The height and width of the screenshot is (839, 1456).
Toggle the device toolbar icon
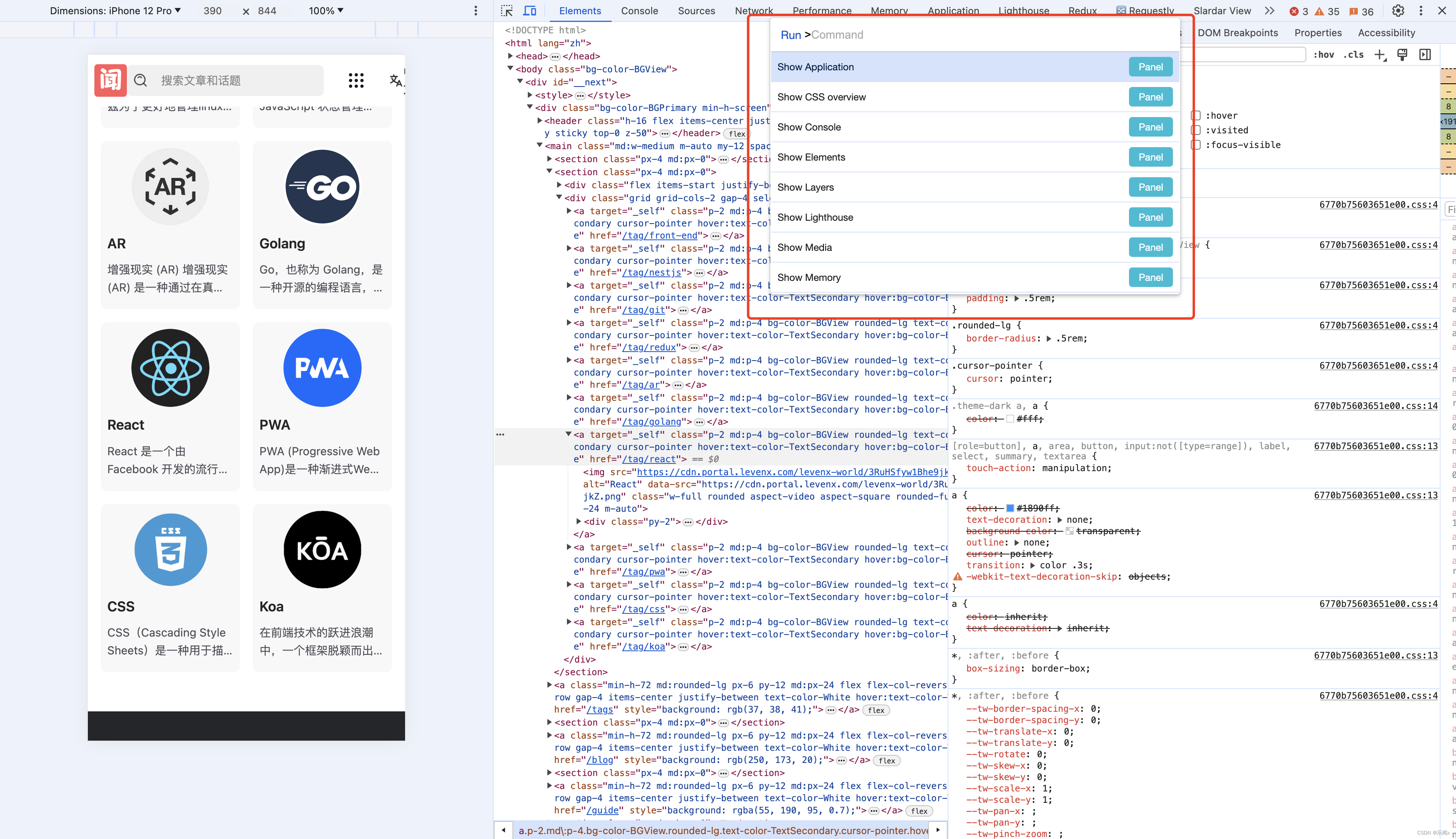point(530,11)
